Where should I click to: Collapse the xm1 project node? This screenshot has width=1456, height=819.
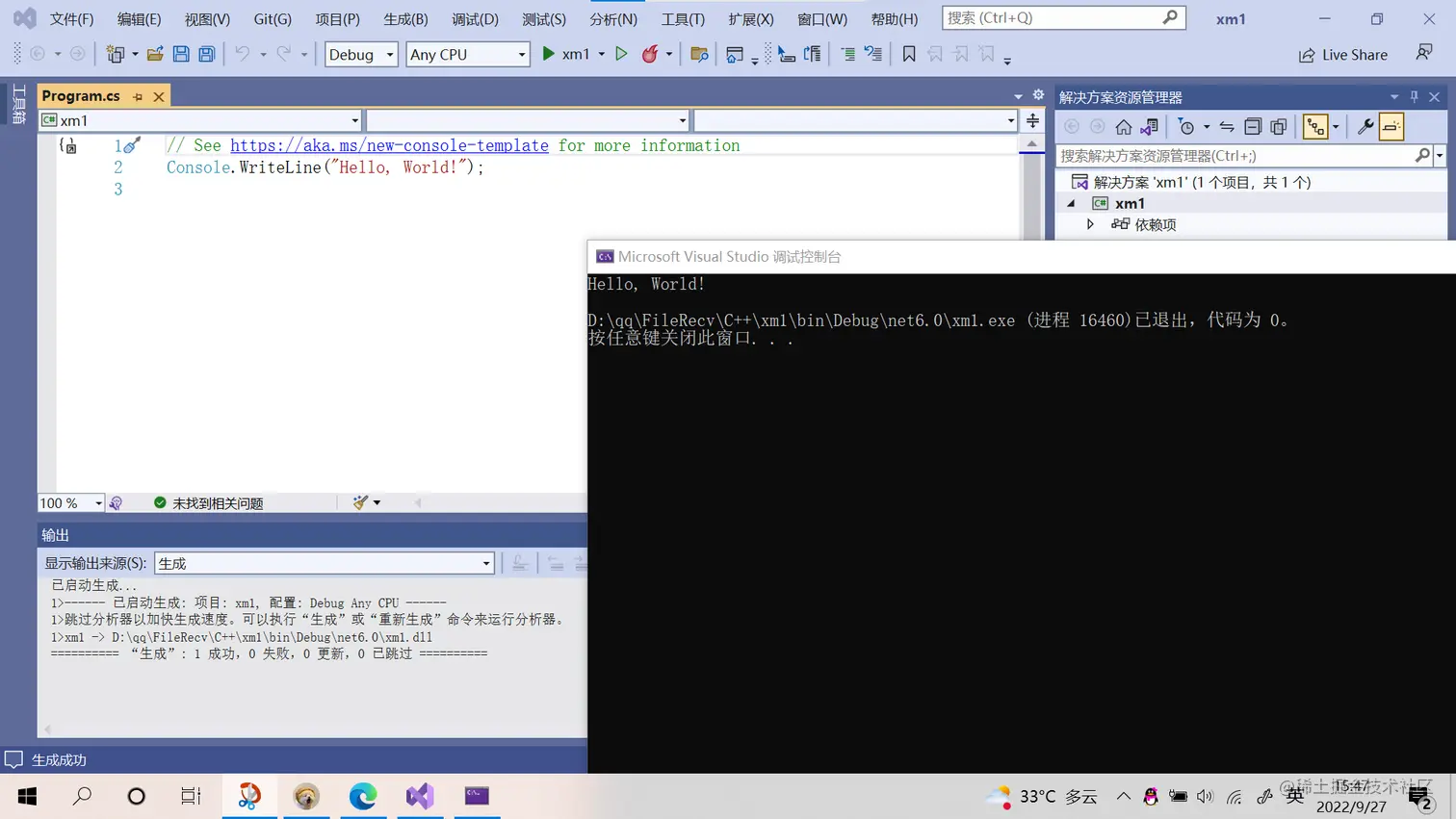pos(1071,203)
